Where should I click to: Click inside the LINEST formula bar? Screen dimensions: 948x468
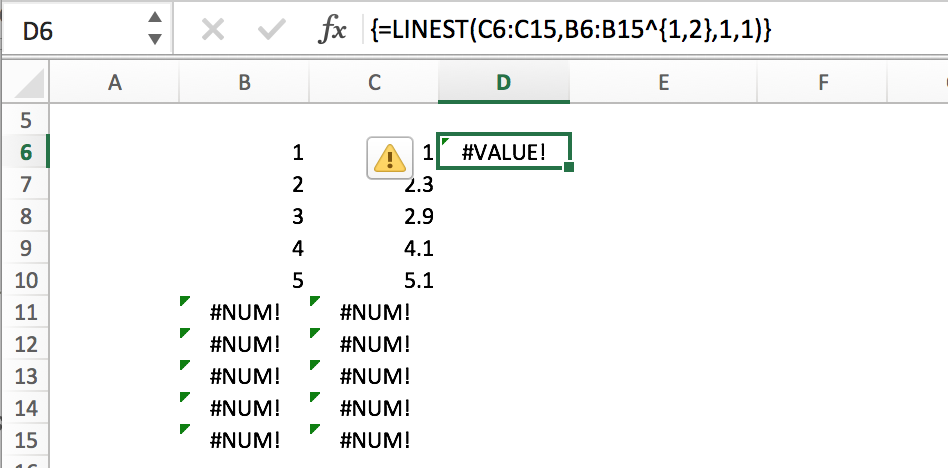point(600,30)
